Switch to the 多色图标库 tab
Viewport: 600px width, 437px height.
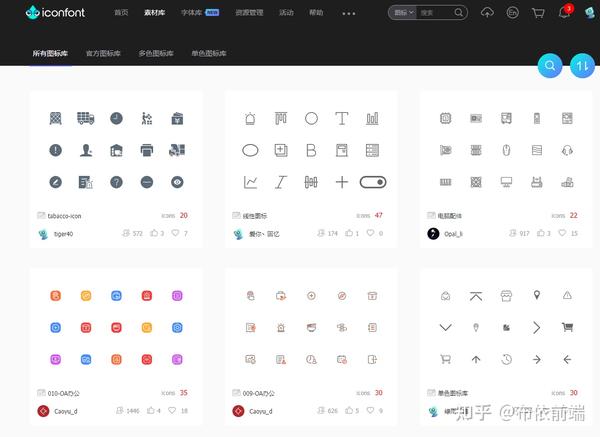click(156, 53)
